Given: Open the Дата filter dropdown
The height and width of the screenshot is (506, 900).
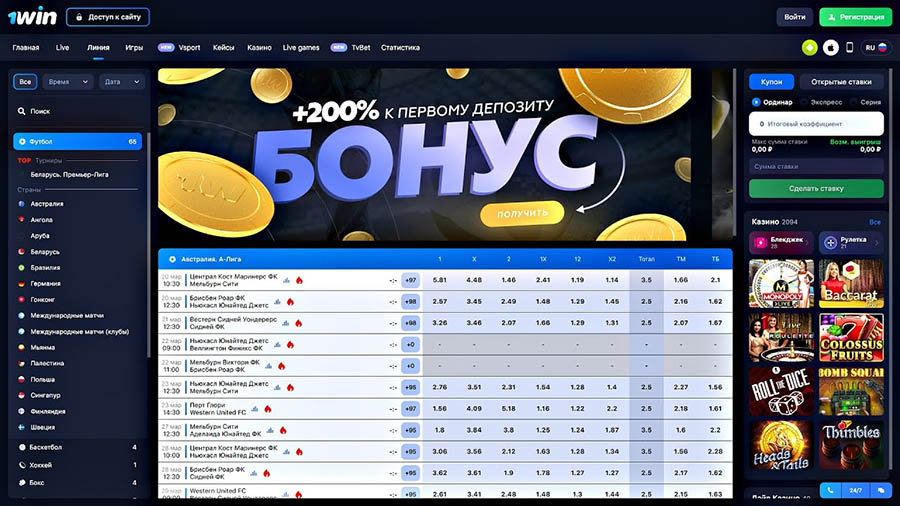Looking at the screenshot, I should [x=116, y=82].
